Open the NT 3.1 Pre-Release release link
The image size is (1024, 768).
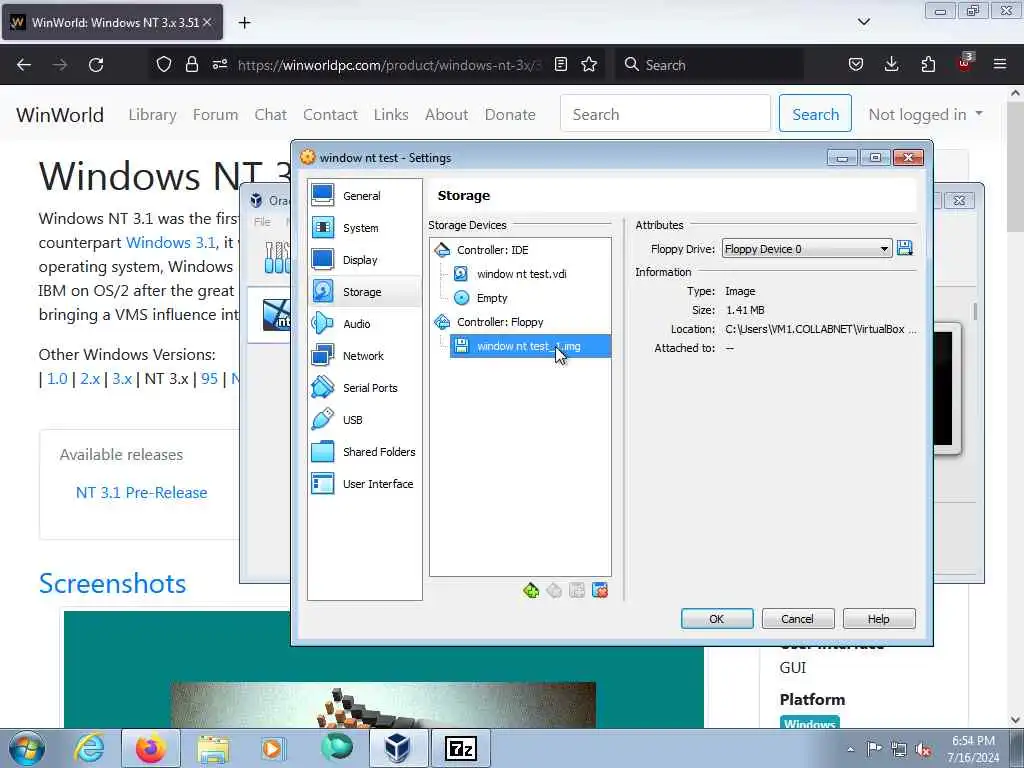pos(142,492)
